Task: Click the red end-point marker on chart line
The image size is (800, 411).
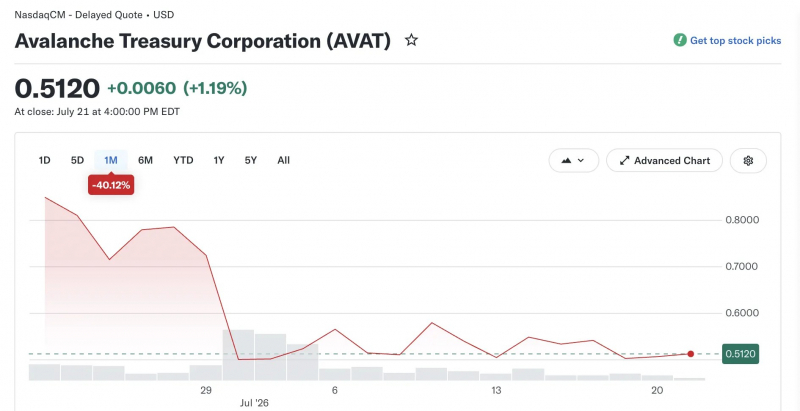Action: 690,354
